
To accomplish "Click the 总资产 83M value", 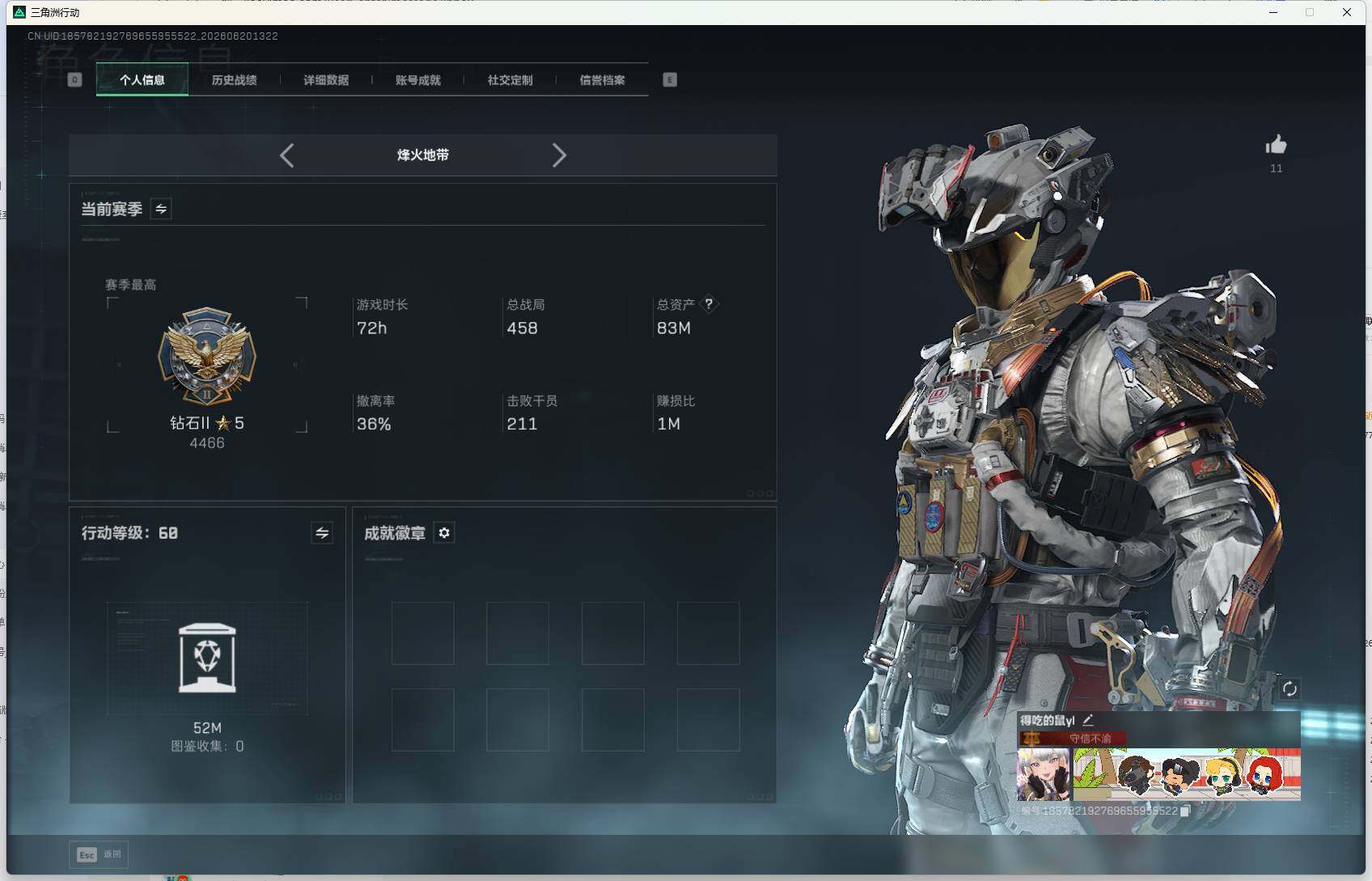I will tap(674, 328).
